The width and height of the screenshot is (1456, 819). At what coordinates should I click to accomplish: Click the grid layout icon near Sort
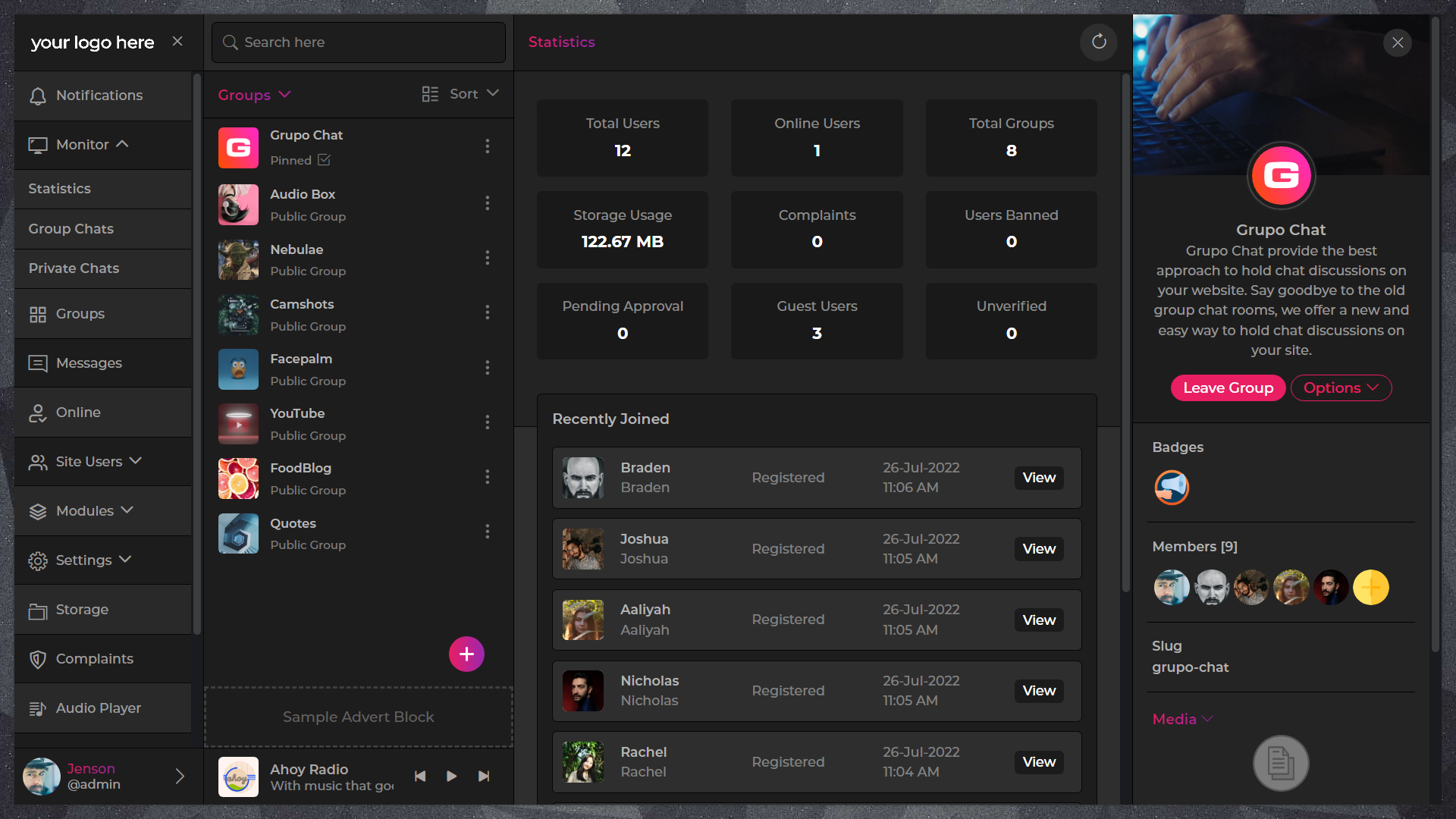(x=429, y=94)
